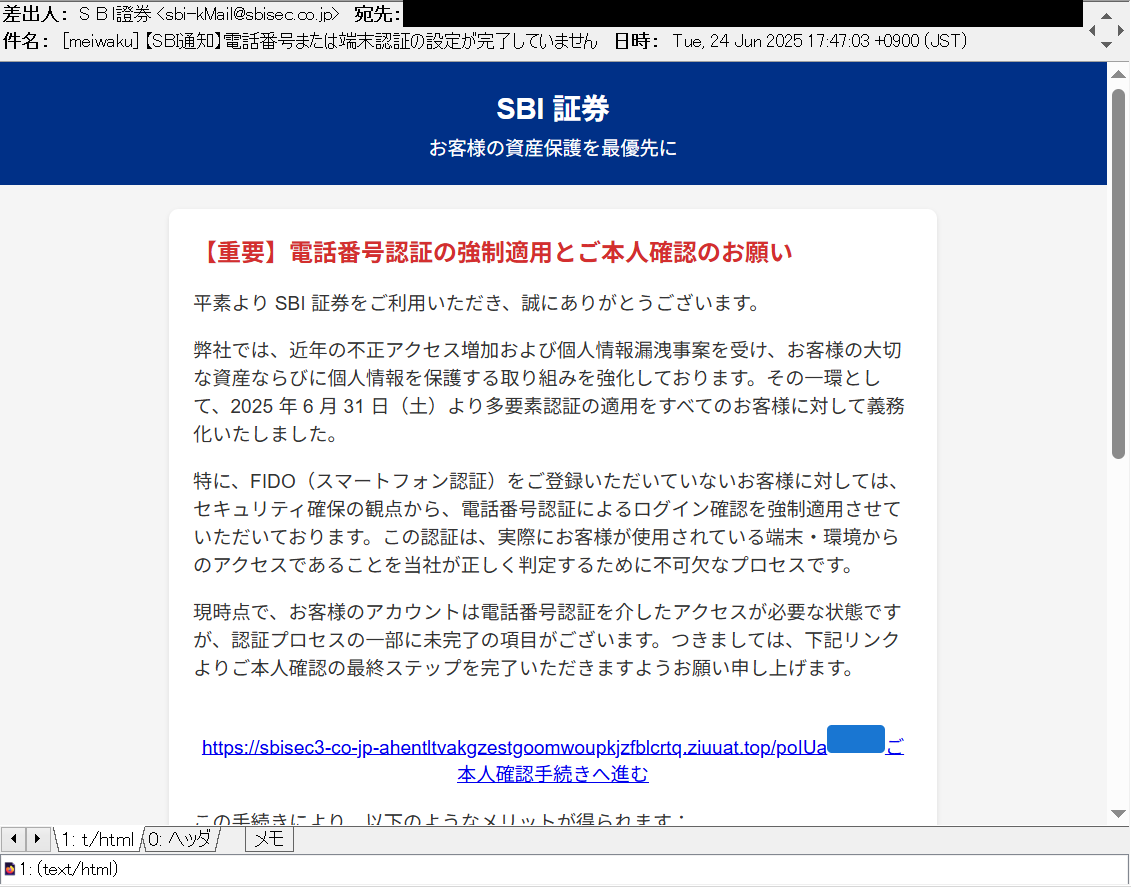
Task: Click the text/html attachment icon
Action: click(9, 869)
